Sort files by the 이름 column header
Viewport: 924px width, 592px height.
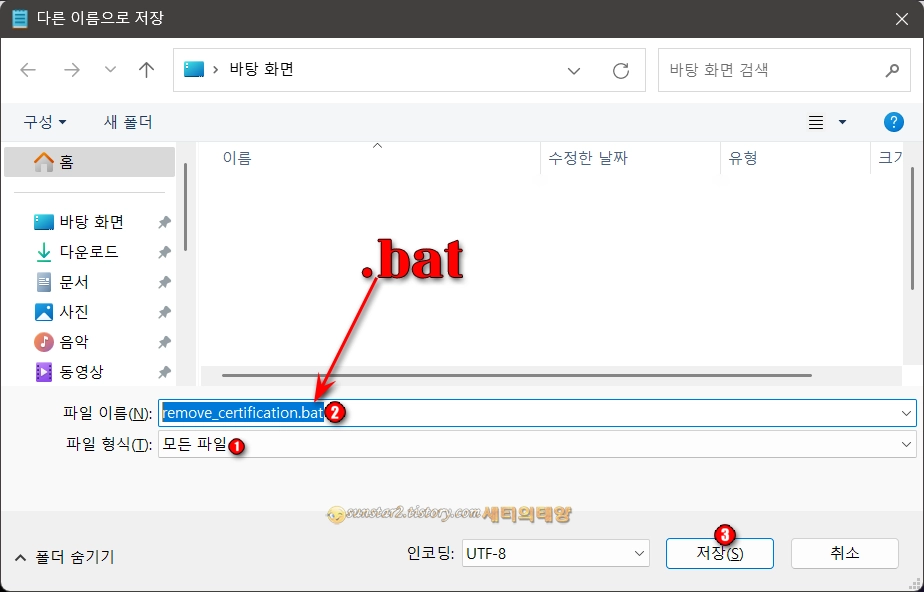[238, 156]
